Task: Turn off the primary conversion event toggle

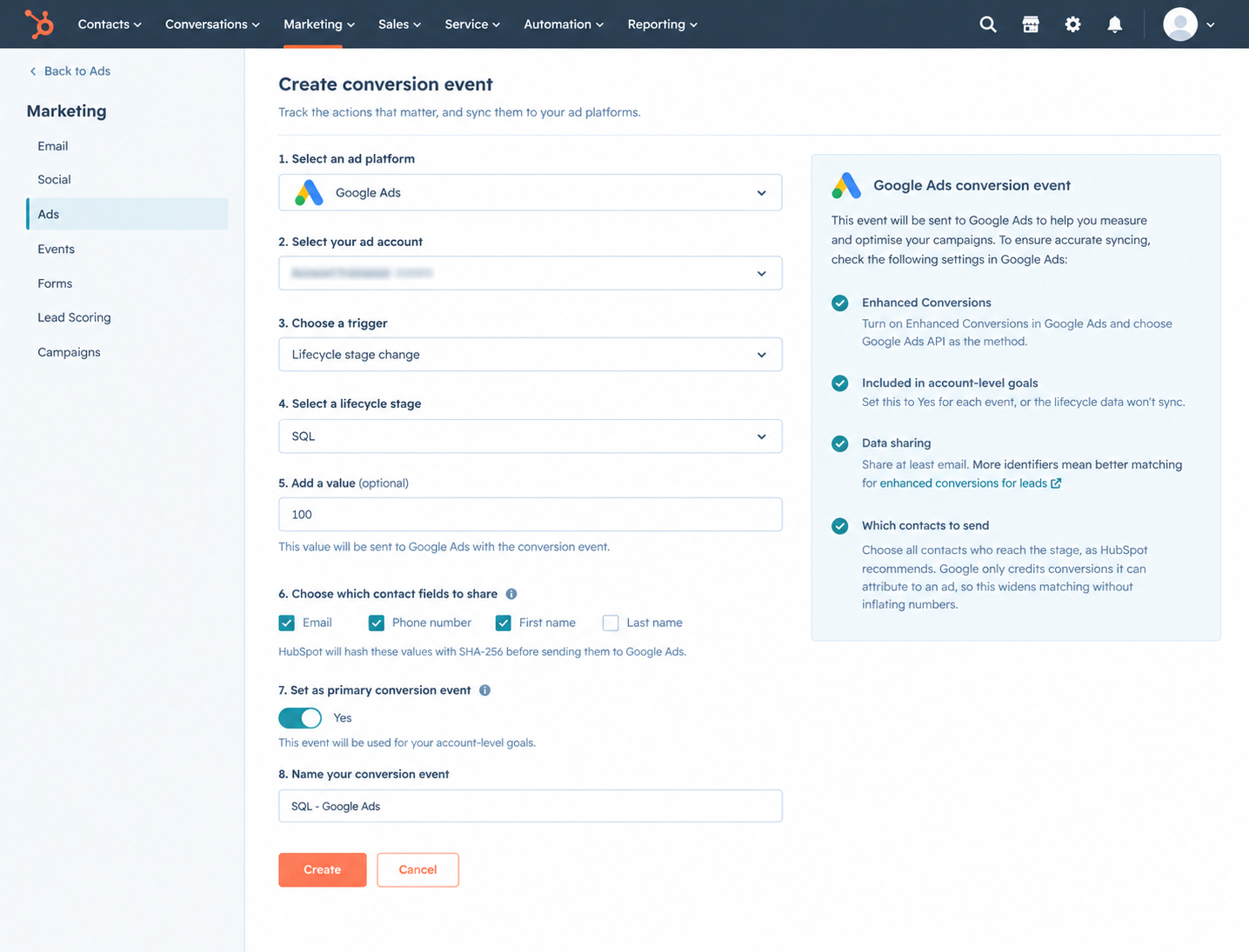Action: tap(300, 718)
